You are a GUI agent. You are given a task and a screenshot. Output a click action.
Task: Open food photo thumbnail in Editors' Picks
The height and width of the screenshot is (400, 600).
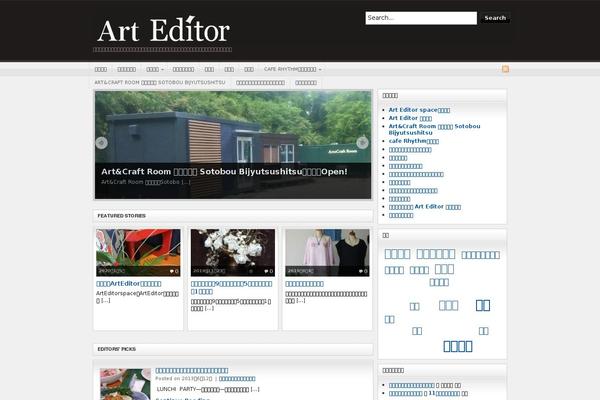pos(125,384)
